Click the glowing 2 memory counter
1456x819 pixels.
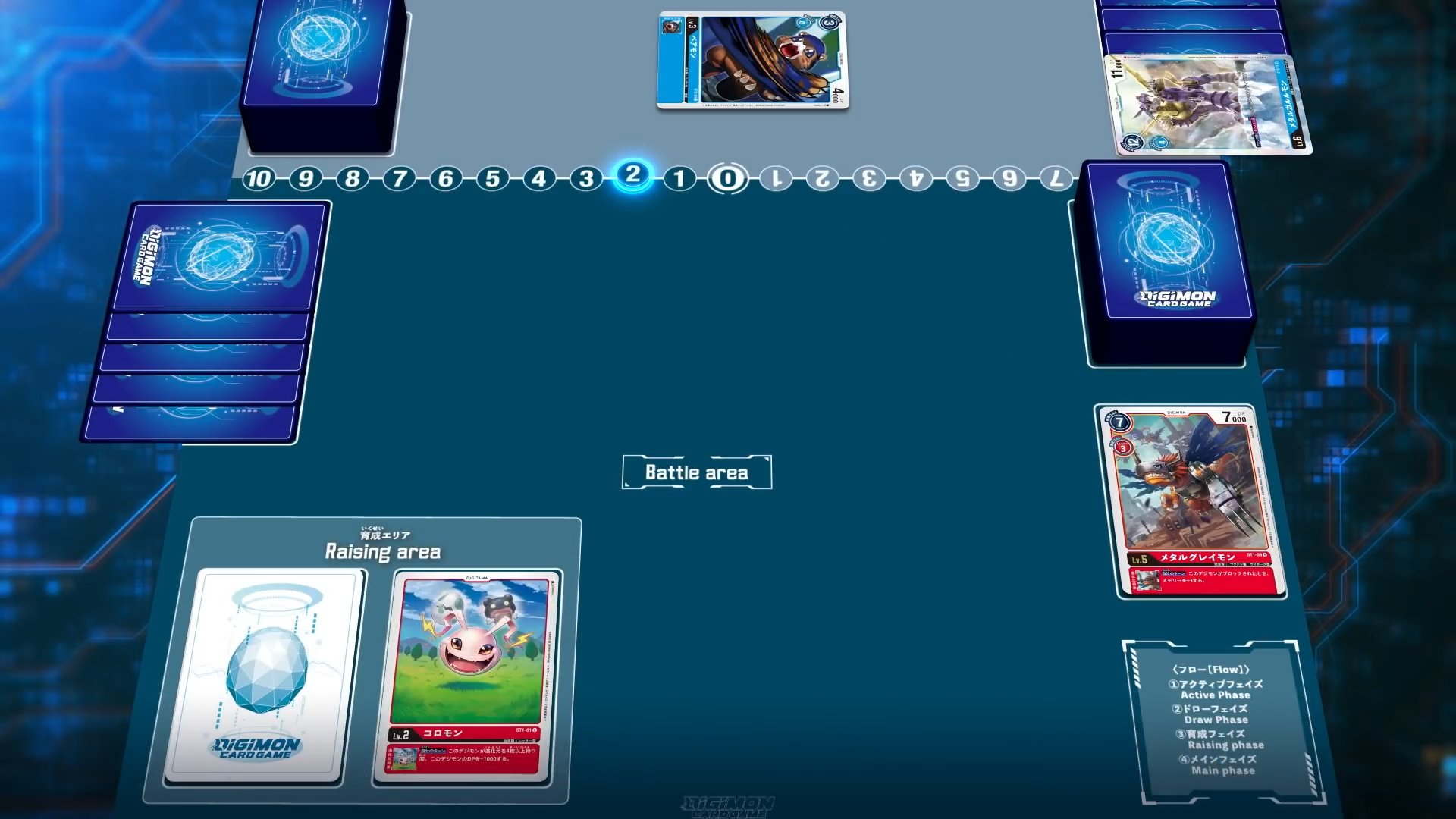[x=632, y=176]
